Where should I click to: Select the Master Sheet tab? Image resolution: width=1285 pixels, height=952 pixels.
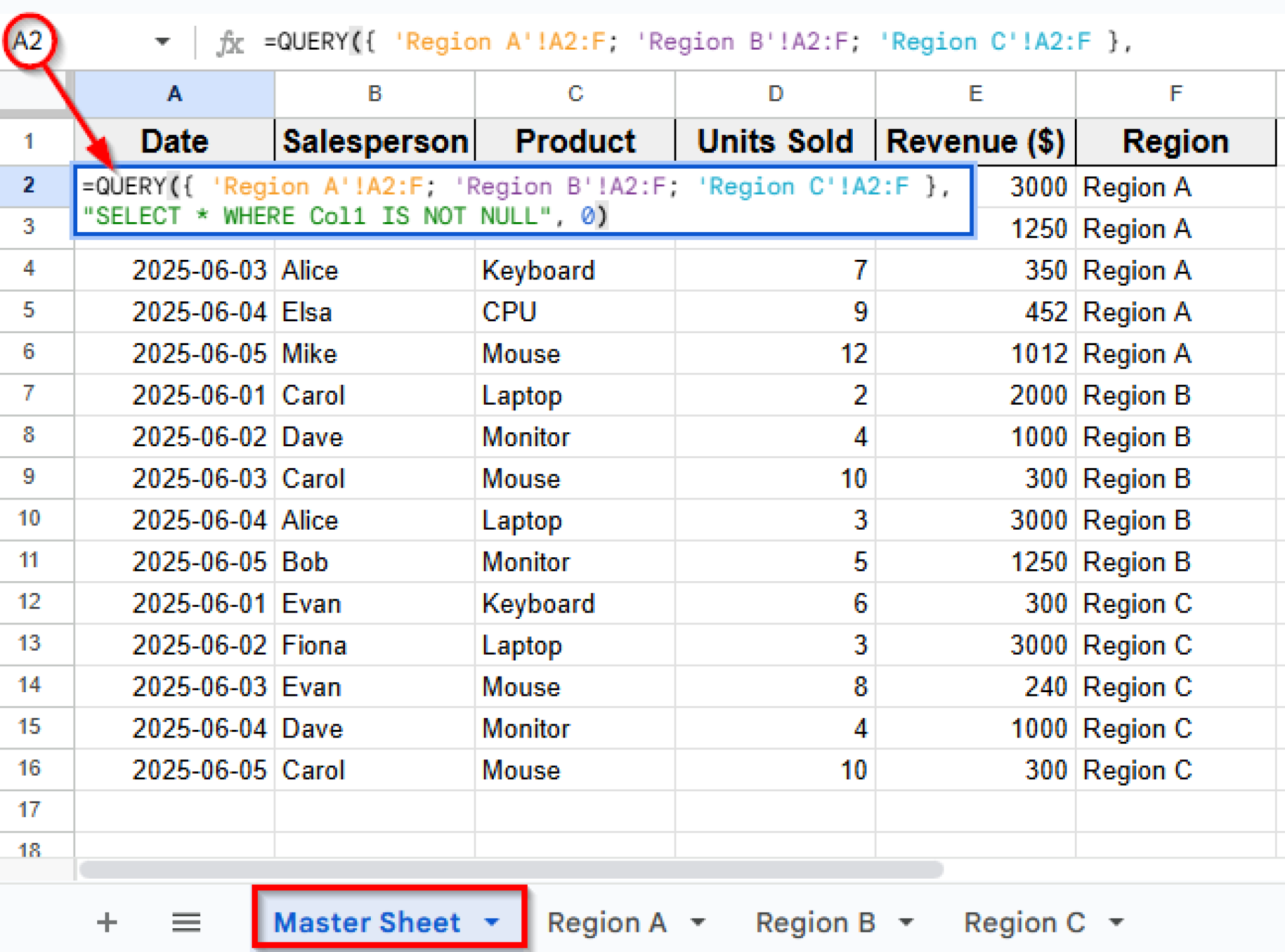(x=367, y=923)
